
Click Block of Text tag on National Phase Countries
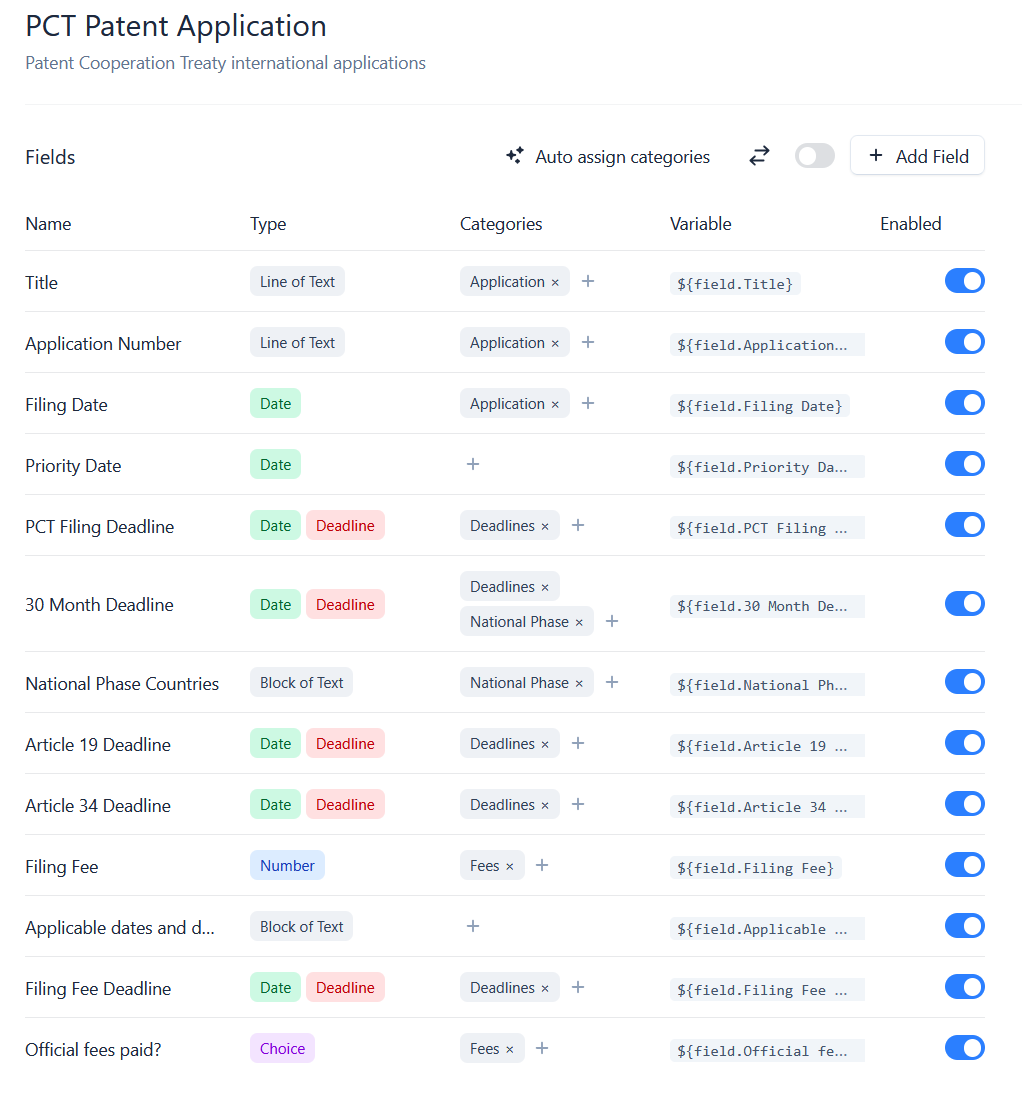pos(302,682)
